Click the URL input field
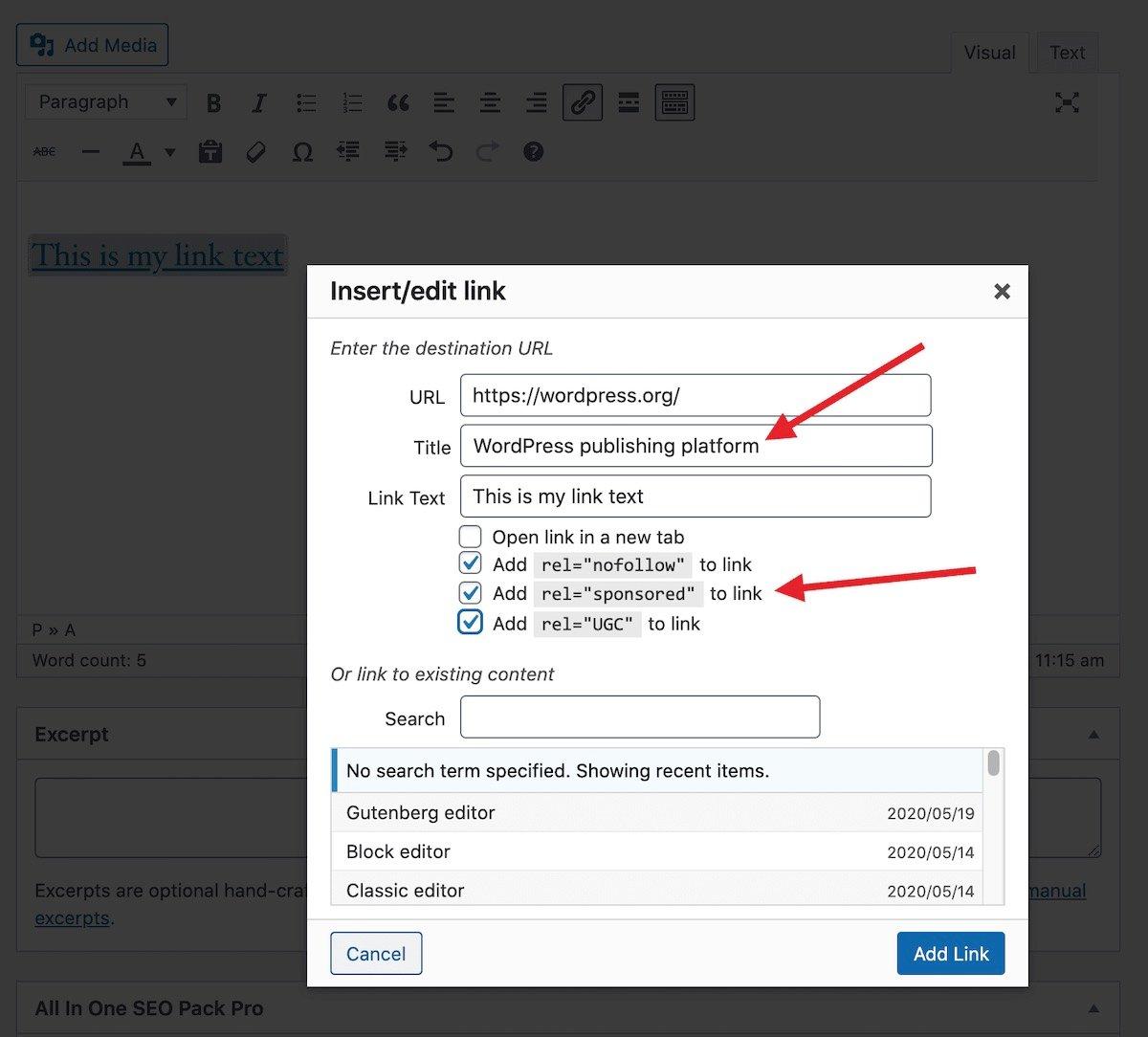 pos(695,395)
